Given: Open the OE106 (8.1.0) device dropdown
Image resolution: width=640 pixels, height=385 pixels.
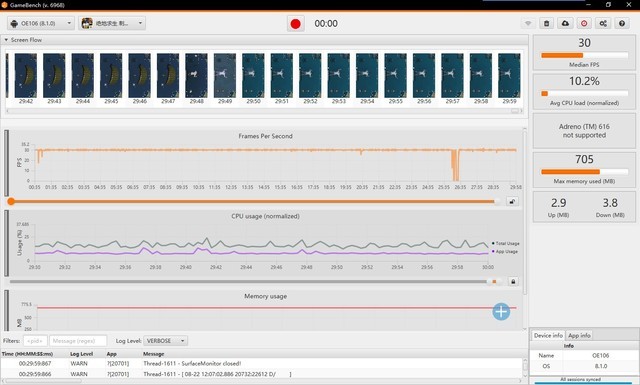Looking at the screenshot, I should 40,23.
